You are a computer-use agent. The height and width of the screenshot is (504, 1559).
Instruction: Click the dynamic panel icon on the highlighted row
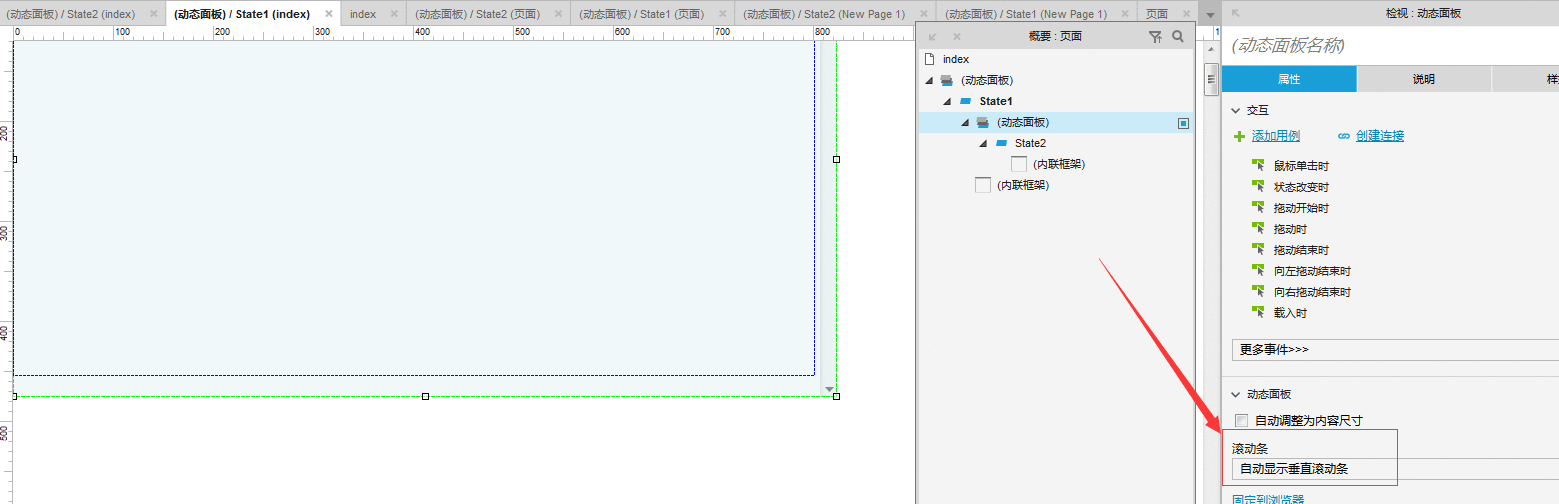(983, 122)
